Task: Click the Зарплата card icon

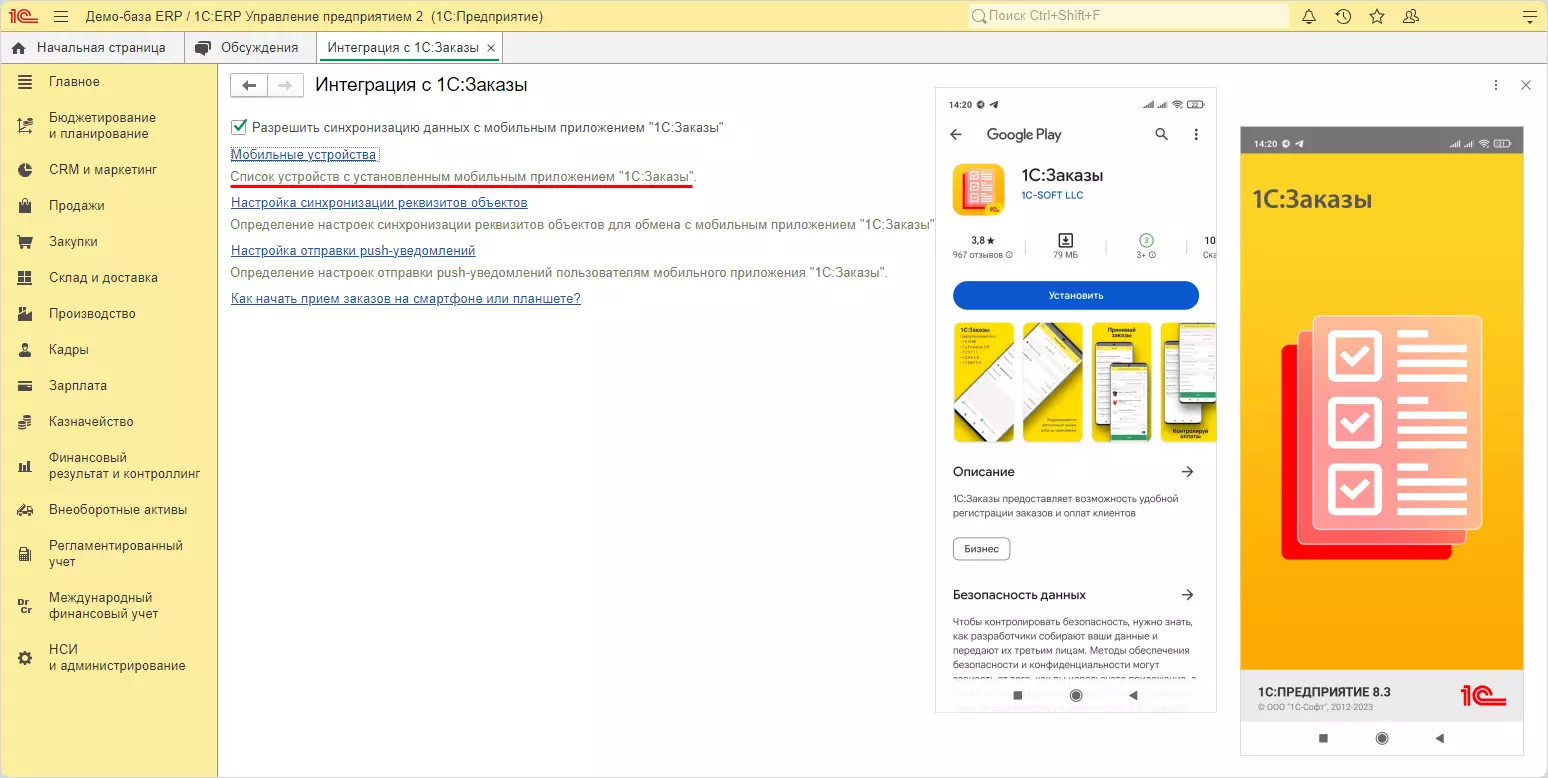Action: pyautogui.click(x=26, y=386)
